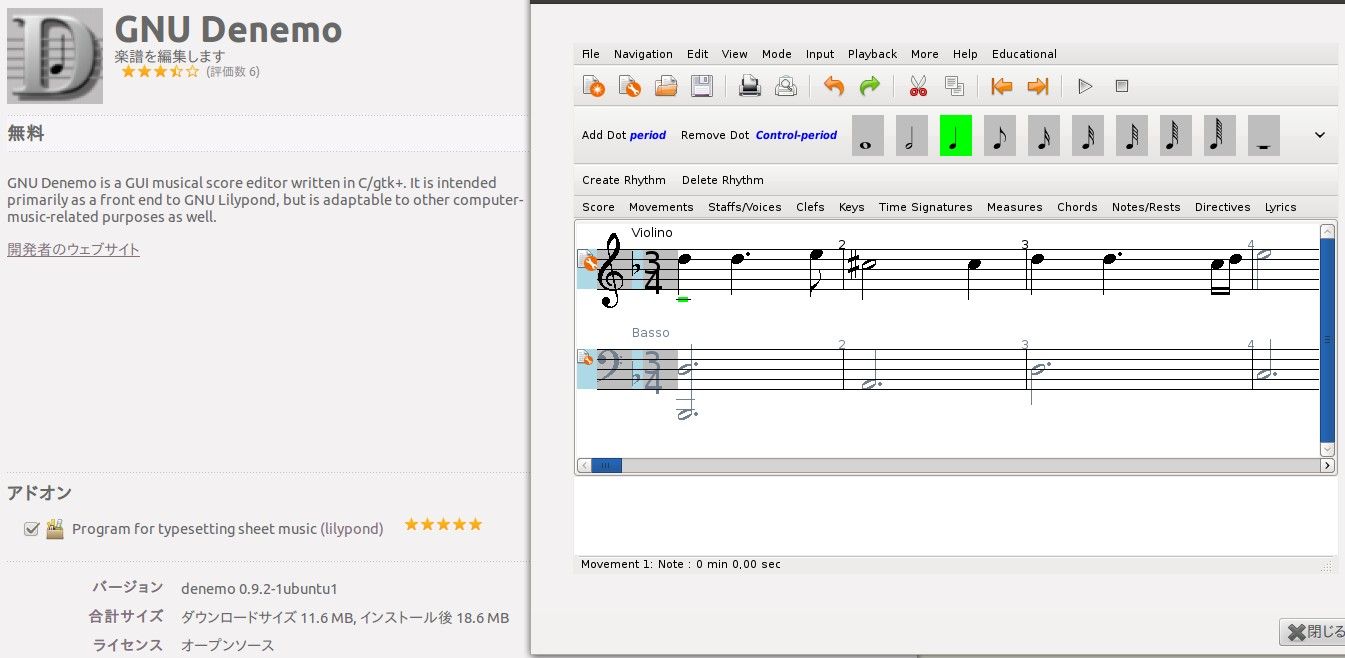Select the whole note duration button
The width and height of the screenshot is (1345, 658).
coord(867,135)
